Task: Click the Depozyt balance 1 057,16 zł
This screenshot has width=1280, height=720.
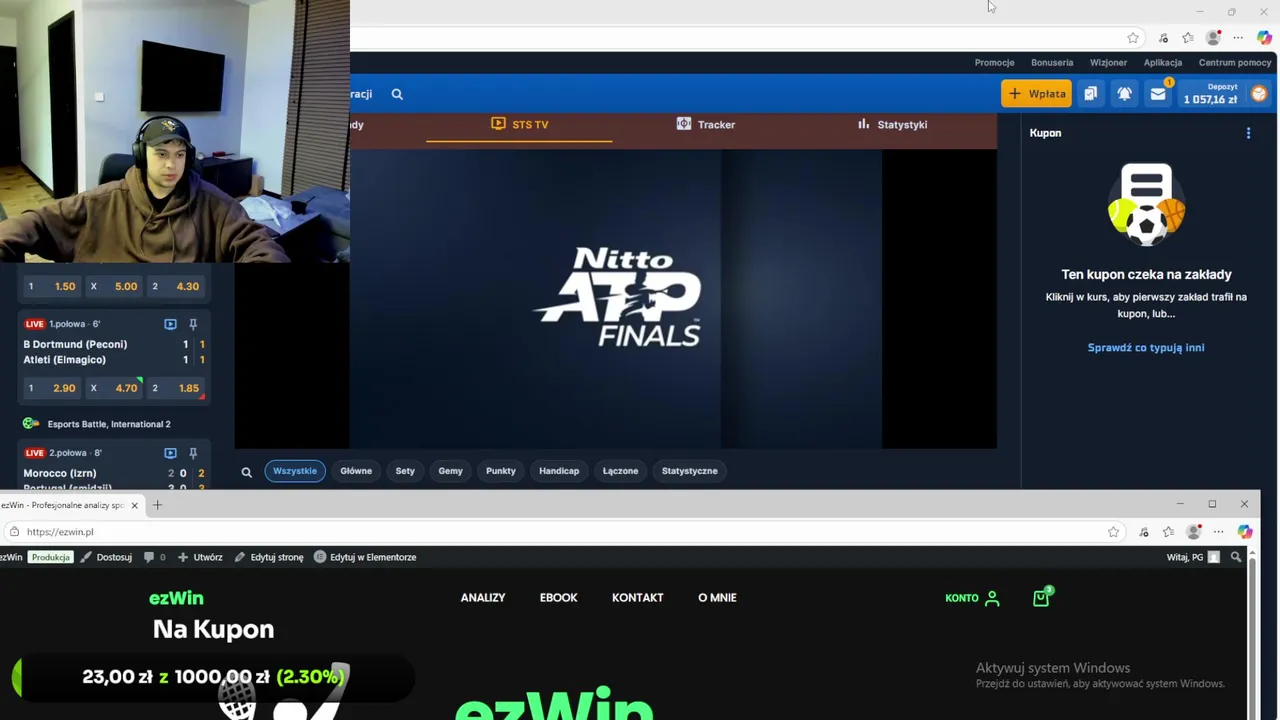Action: pyautogui.click(x=1210, y=94)
